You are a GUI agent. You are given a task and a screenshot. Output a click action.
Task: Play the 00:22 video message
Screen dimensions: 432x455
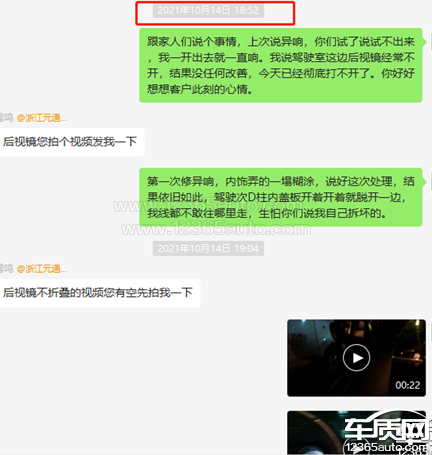coord(356,358)
